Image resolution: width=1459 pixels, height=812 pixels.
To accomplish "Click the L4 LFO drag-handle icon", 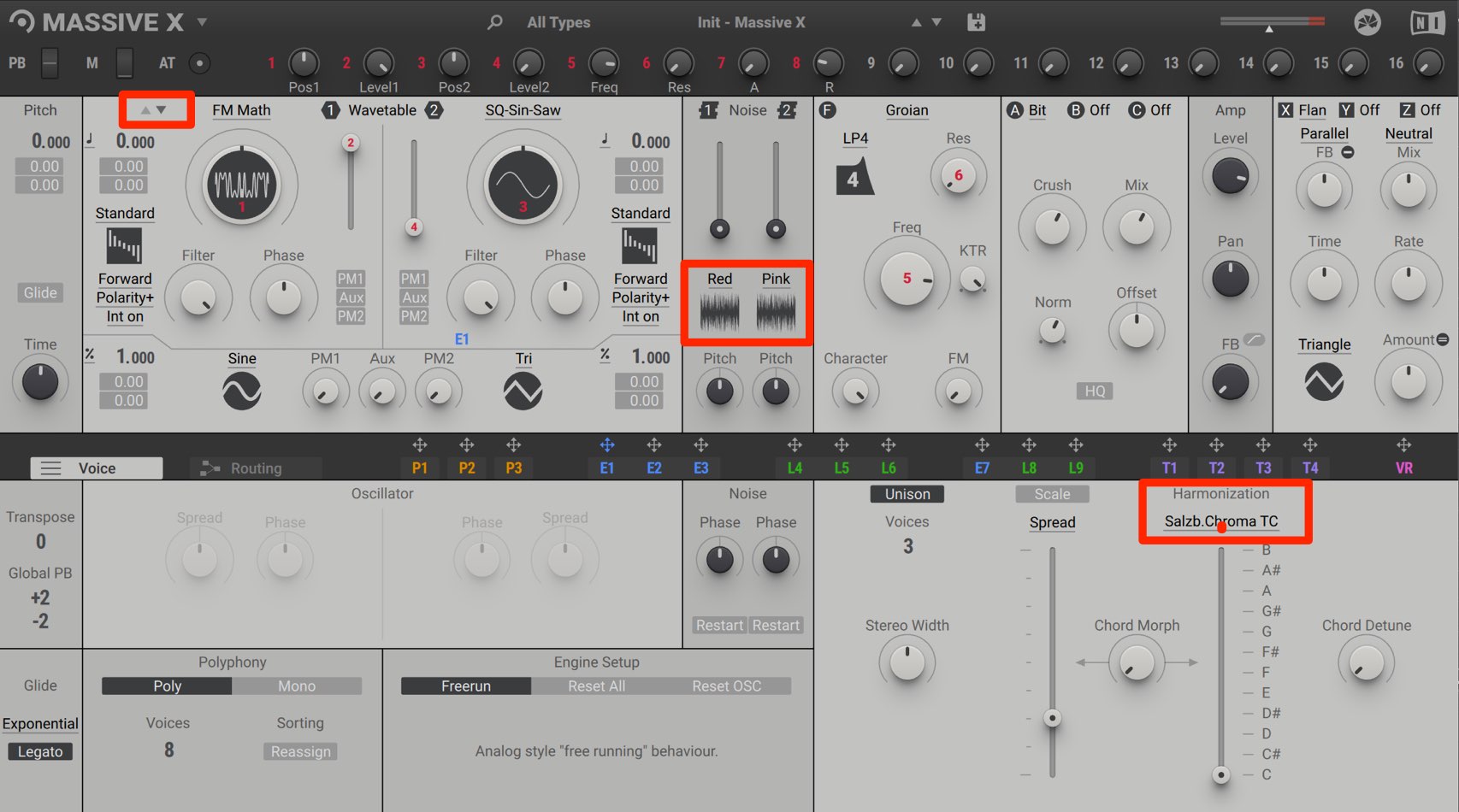I will [794, 444].
